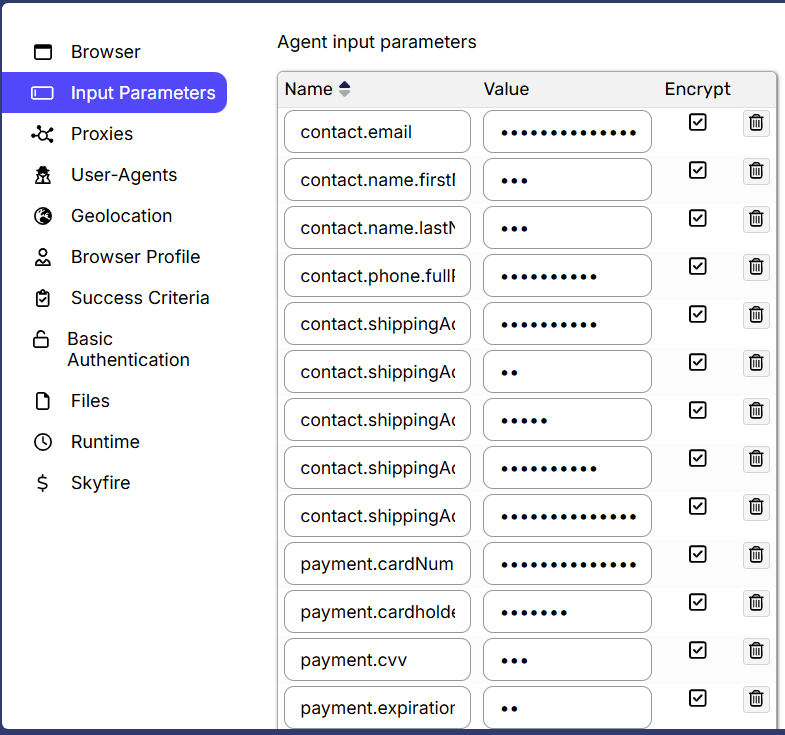Toggle Encrypt checkbox for payment.cvv

pos(698,650)
